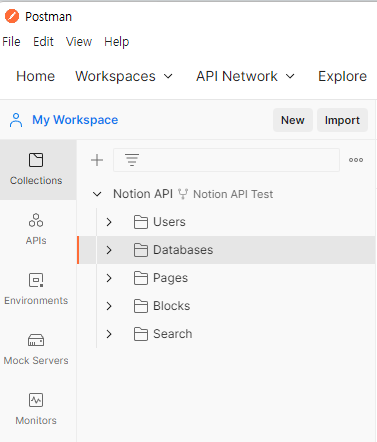This screenshot has height=442, width=377.
Task: Open the Edit menu
Action: pos(43,42)
